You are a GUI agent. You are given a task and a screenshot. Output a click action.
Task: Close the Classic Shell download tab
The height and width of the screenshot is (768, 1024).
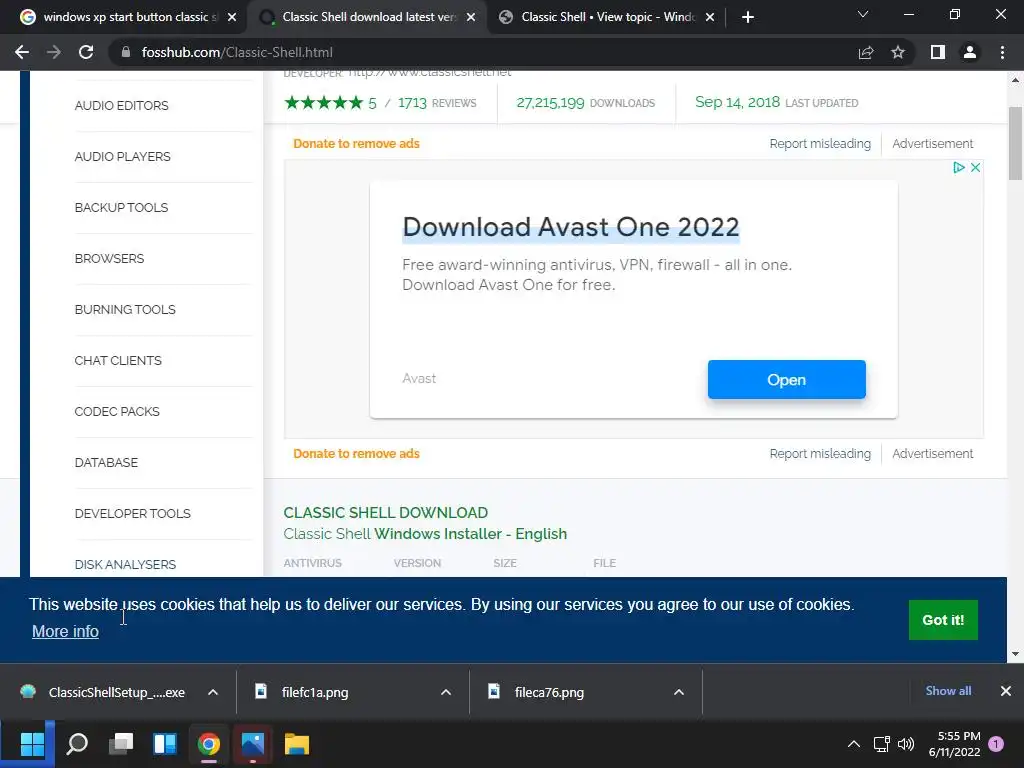point(471,17)
